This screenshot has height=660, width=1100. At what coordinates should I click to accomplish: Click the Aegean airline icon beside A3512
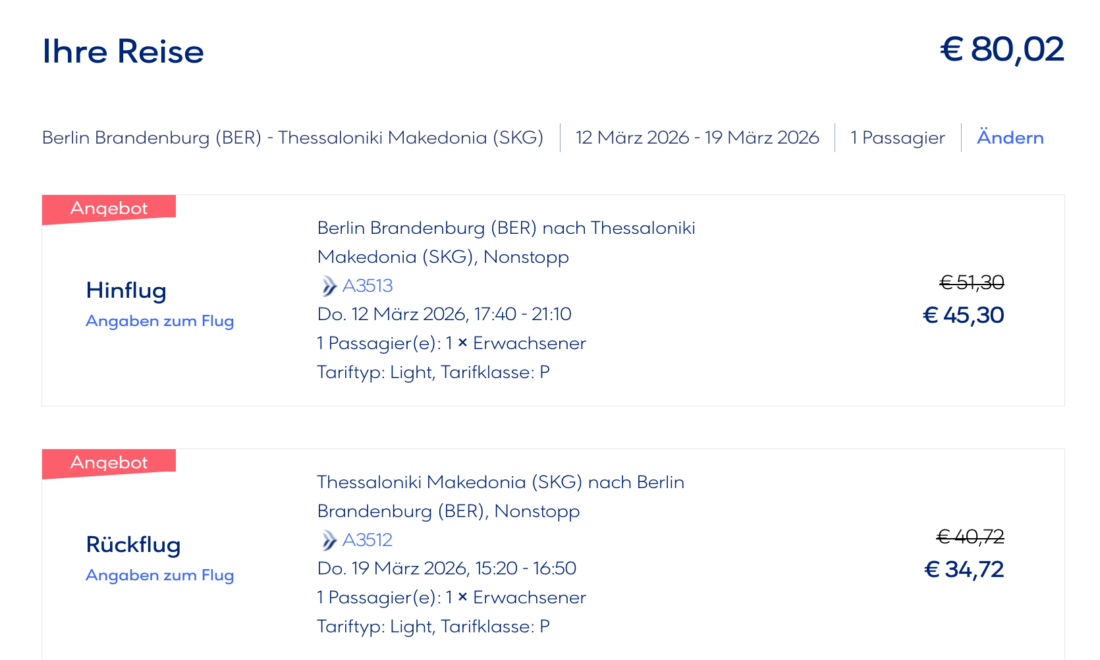coord(329,541)
